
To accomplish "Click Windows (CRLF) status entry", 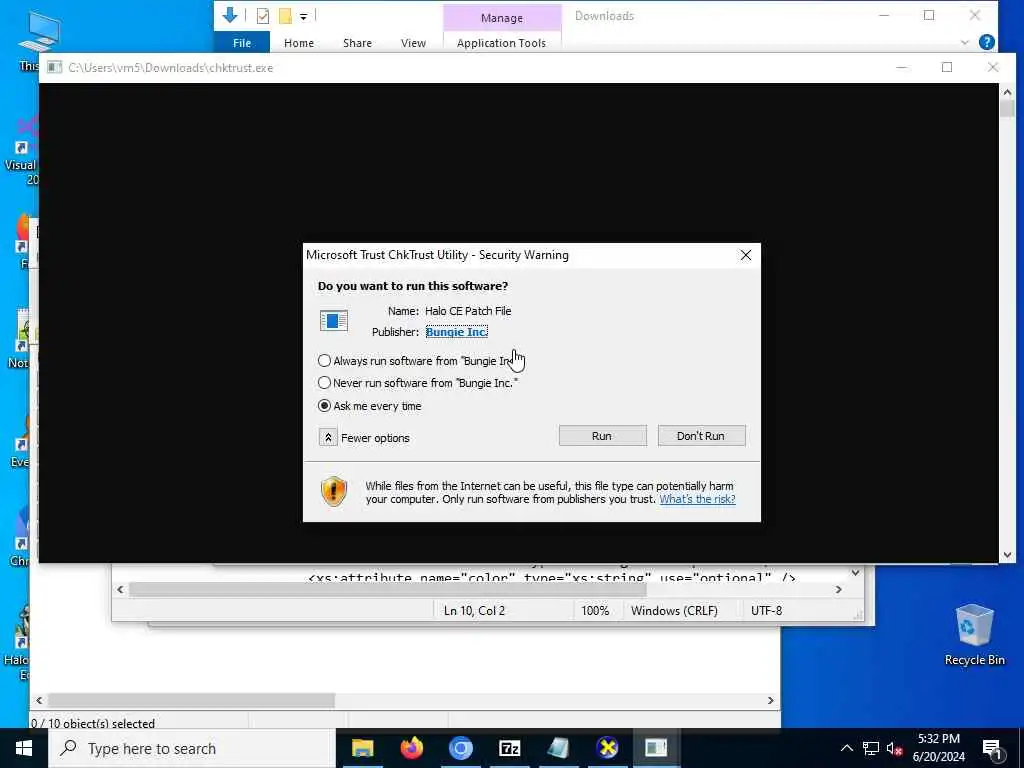I will pyautogui.click(x=674, y=611).
